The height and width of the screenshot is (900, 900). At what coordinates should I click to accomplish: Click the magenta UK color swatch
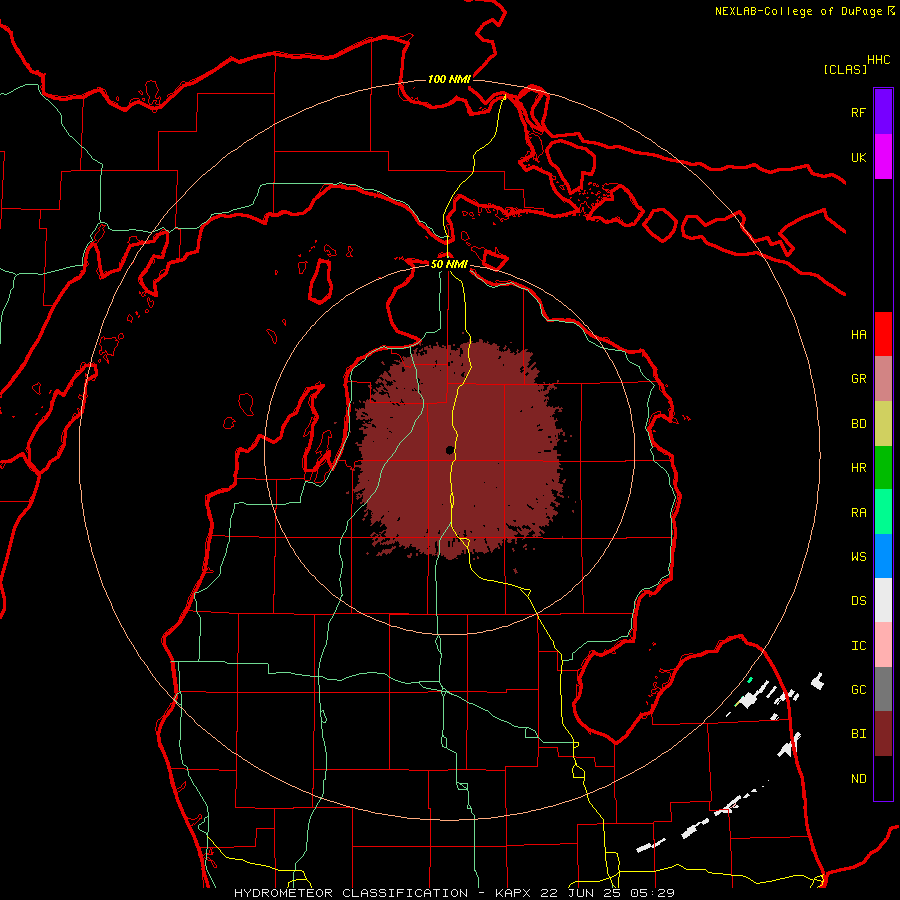click(x=883, y=157)
